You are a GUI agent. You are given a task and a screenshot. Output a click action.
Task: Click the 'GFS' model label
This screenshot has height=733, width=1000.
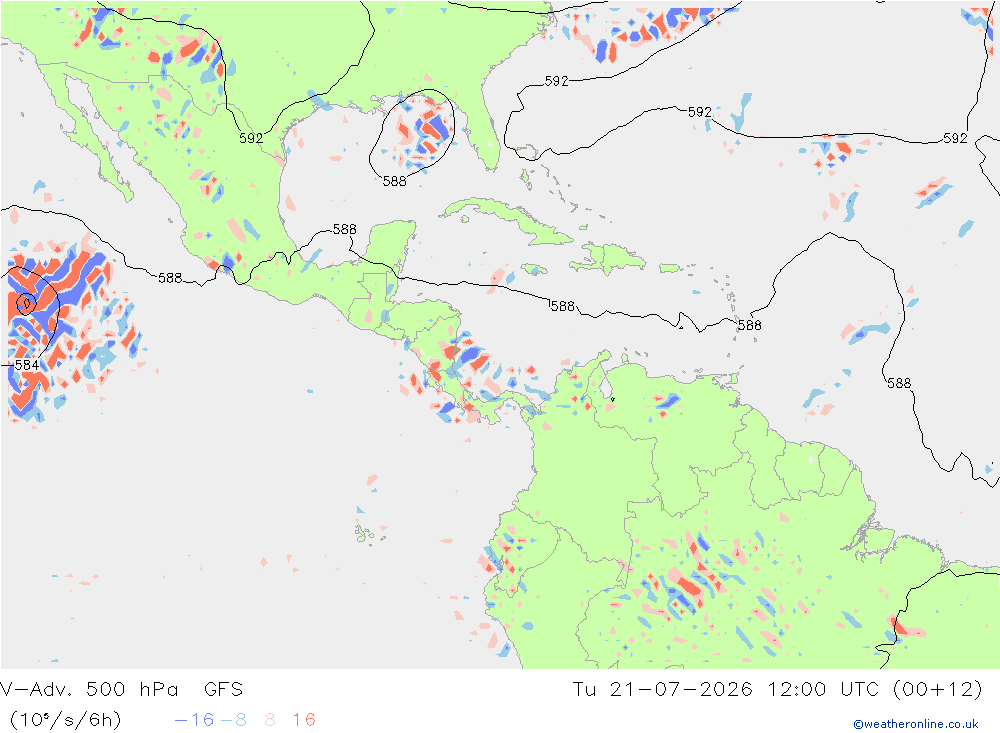pyautogui.click(x=223, y=690)
